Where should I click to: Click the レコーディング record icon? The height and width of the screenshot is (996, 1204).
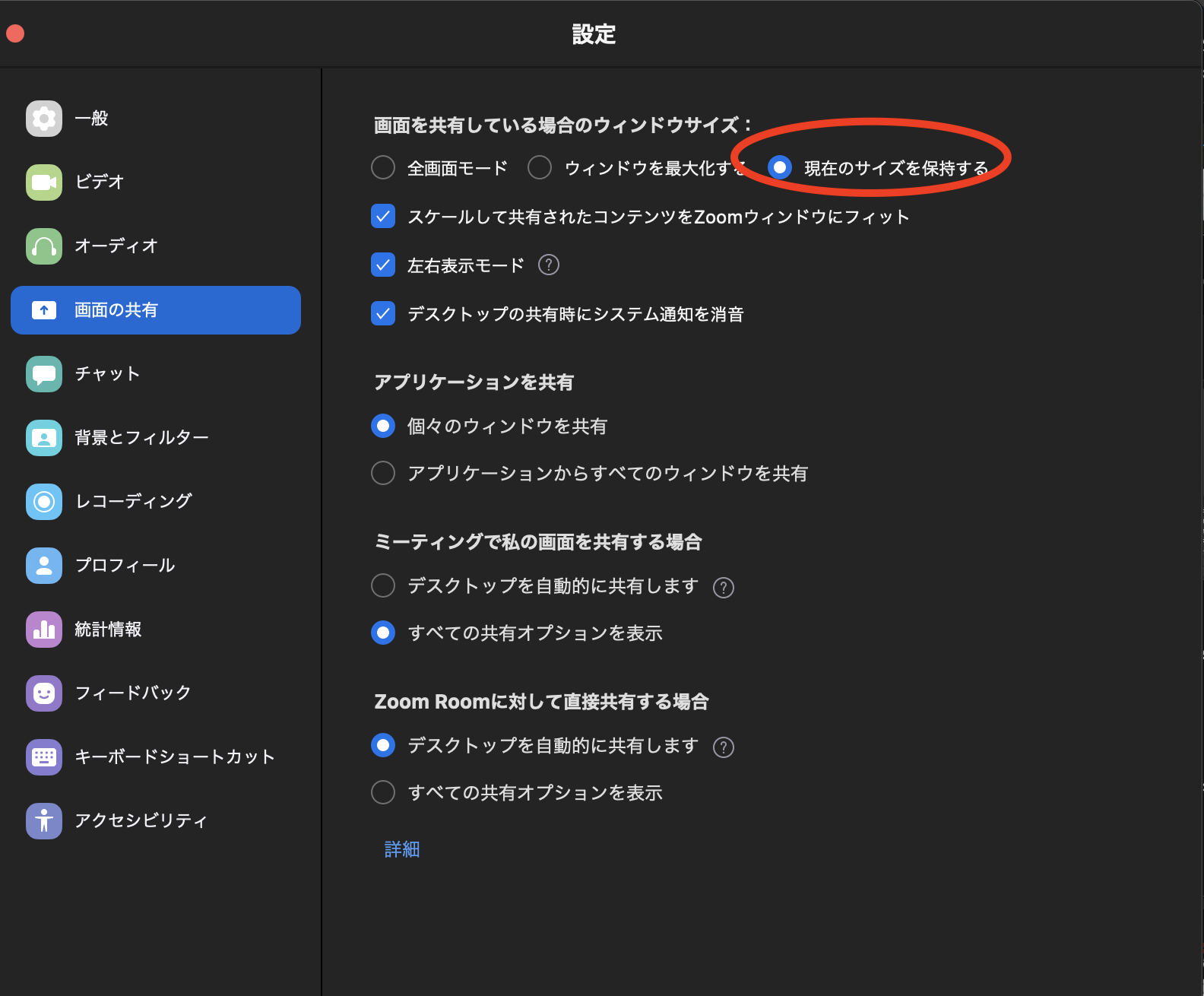pos(44,502)
